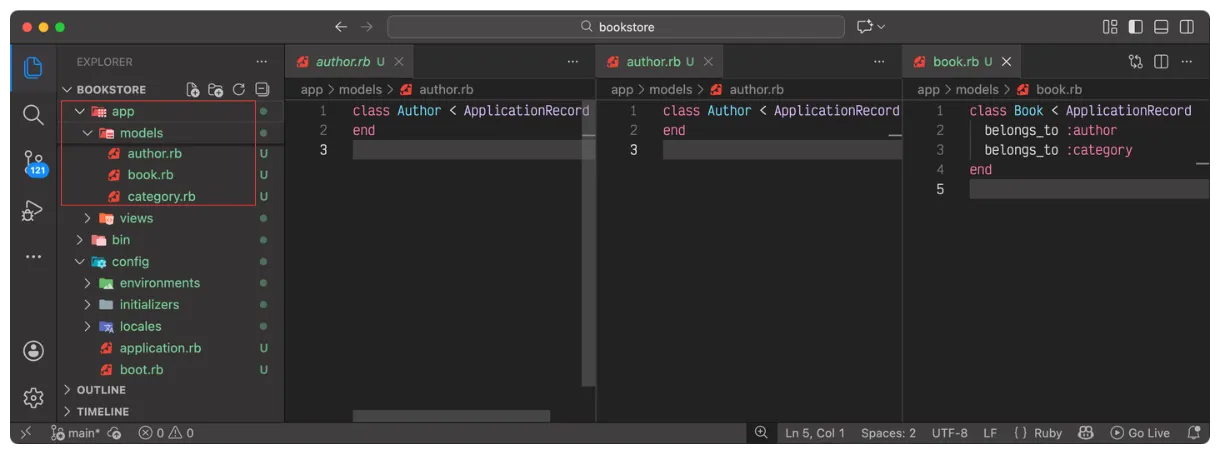Open category.rb in the file tree

coord(161,197)
